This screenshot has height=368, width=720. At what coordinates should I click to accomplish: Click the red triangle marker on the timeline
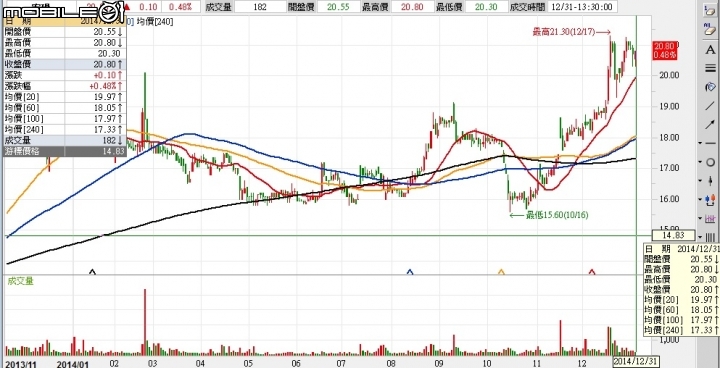[592, 272]
